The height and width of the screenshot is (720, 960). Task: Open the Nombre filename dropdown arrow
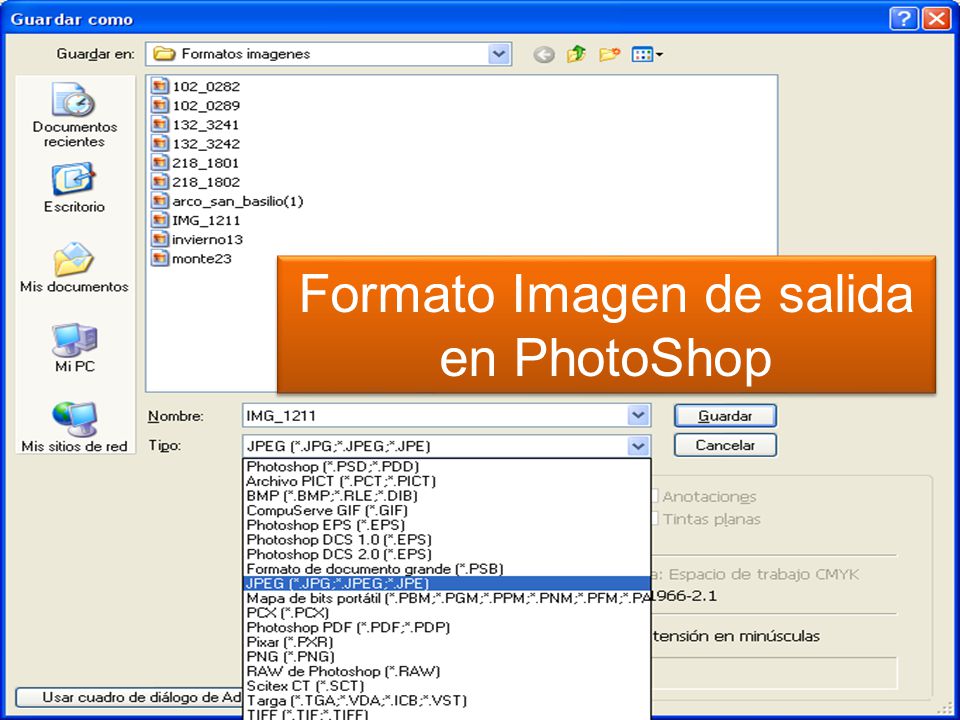[x=638, y=416]
